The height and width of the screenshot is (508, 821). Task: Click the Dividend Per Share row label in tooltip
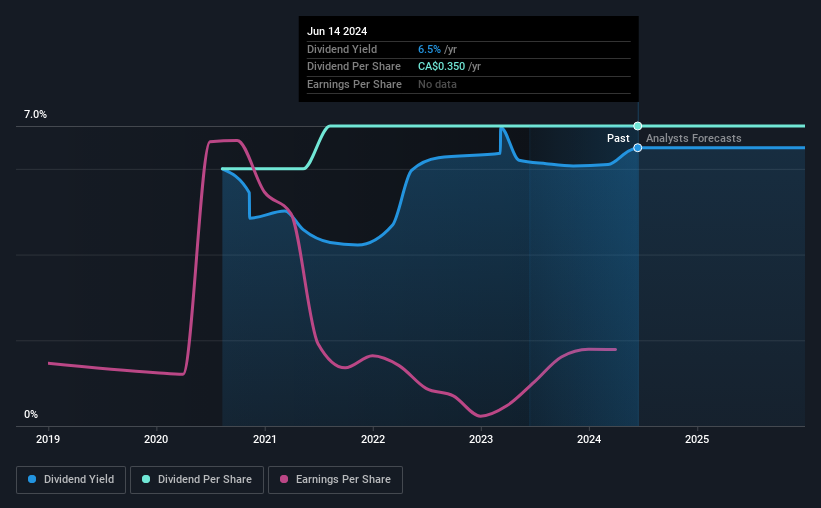point(354,67)
